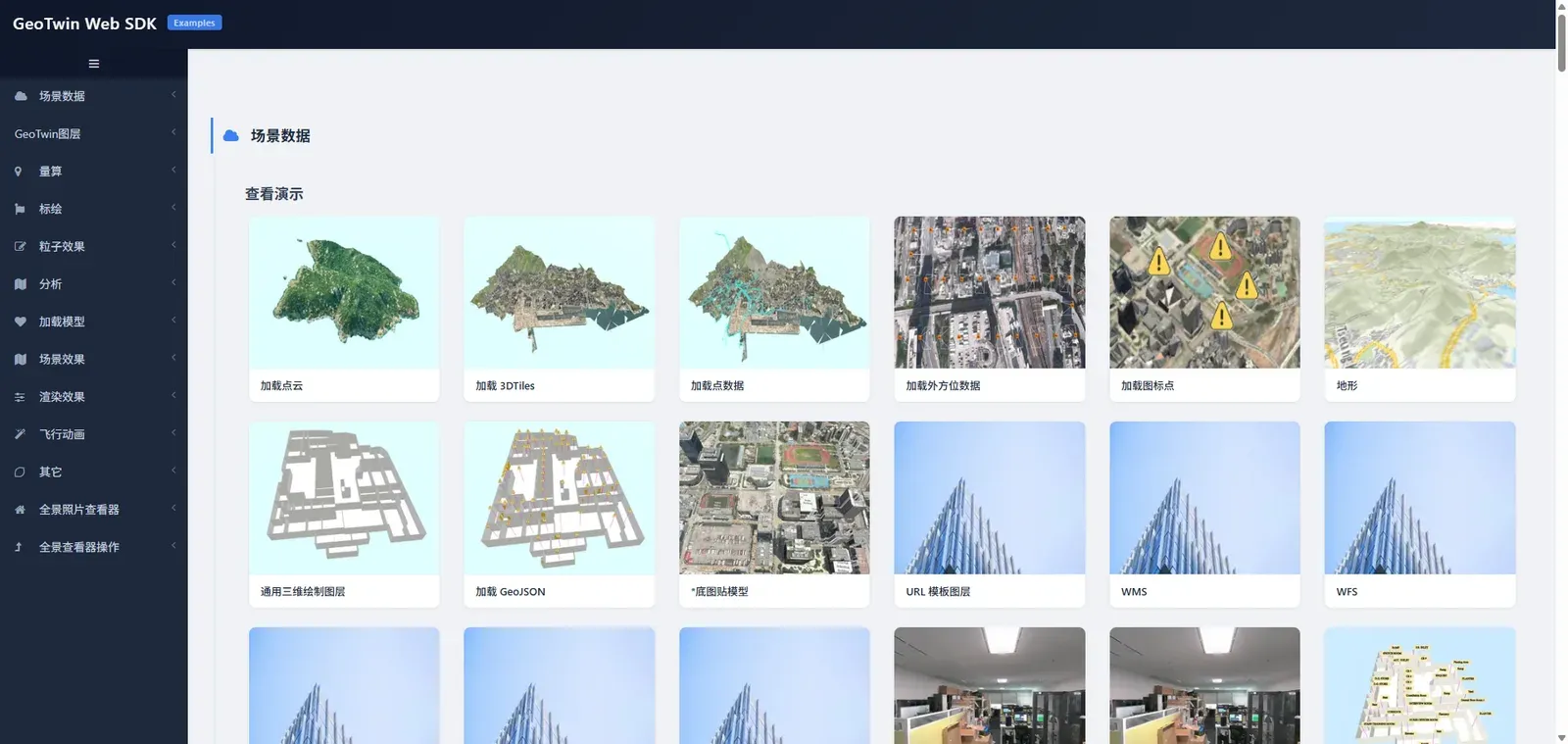
Task: Open 加载 3DTiles demo thumbnail
Action: 559,293
